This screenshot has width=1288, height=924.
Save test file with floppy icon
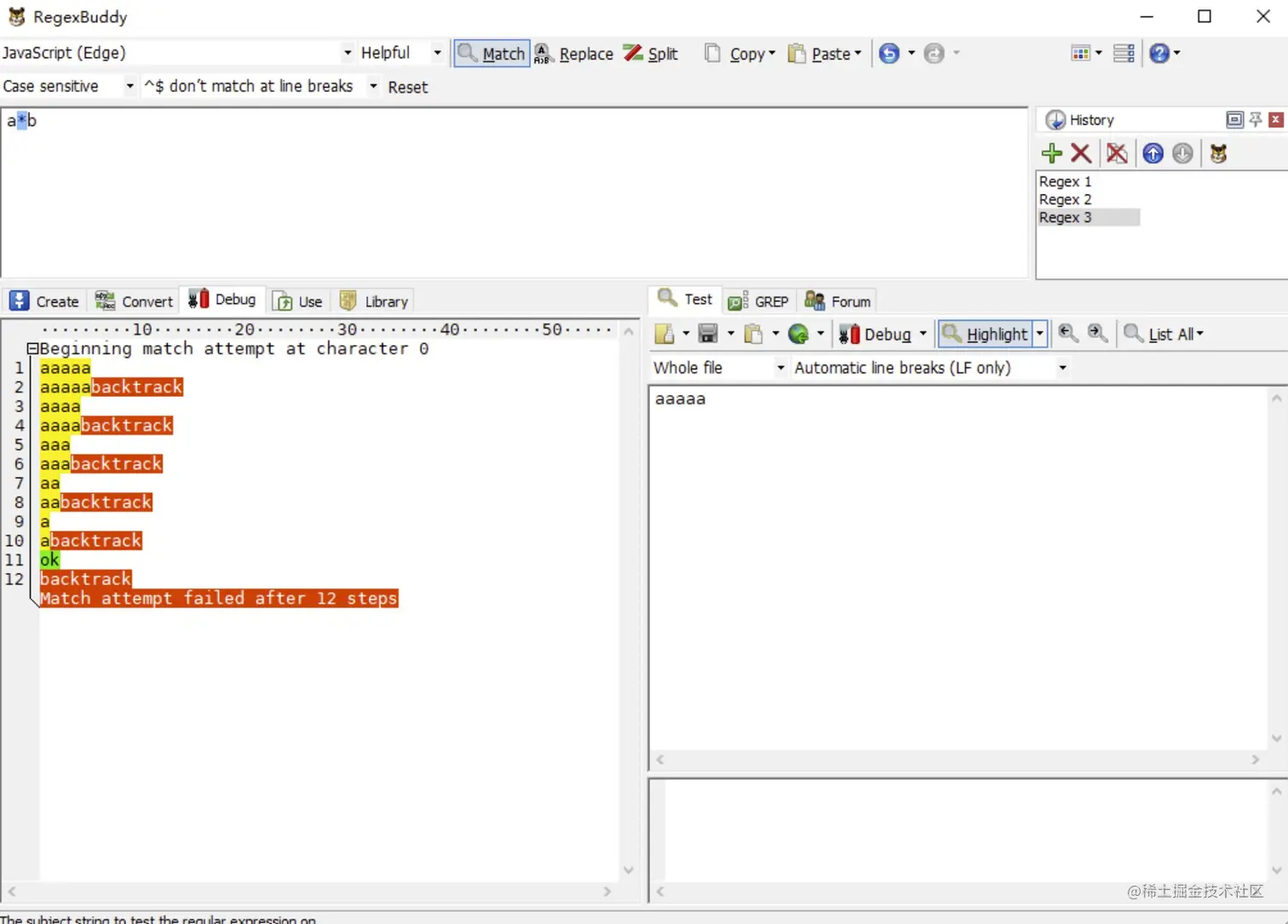pyautogui.click(x=708, y=334)
